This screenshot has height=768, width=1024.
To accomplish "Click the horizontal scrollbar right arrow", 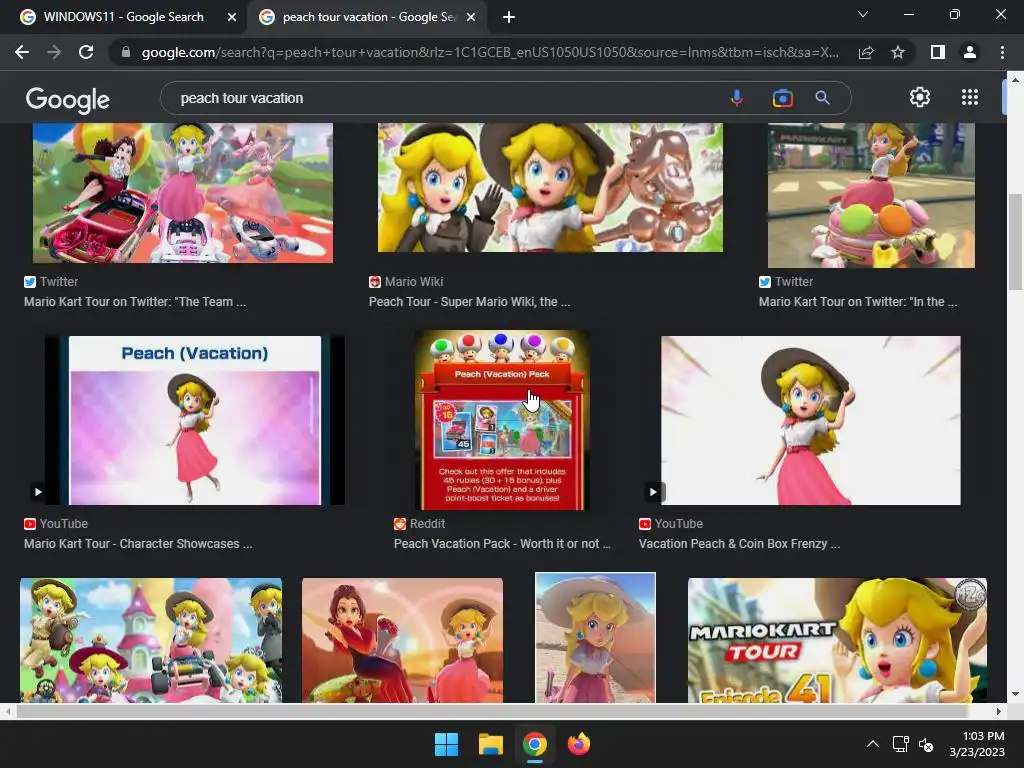I will pyautogui.click(x=999, y=711).
